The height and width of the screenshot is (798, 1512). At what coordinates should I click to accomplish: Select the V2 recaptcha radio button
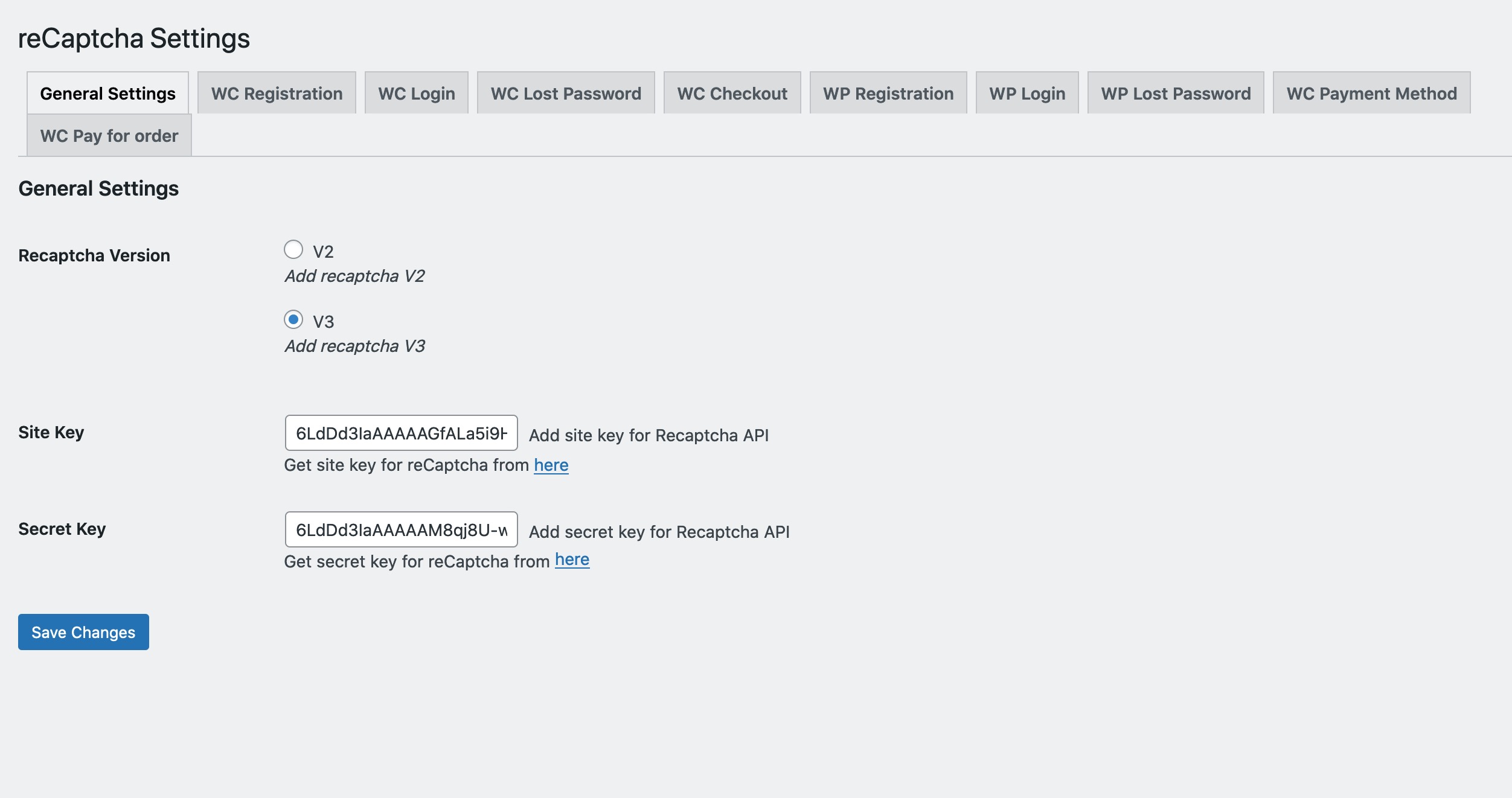293,249
